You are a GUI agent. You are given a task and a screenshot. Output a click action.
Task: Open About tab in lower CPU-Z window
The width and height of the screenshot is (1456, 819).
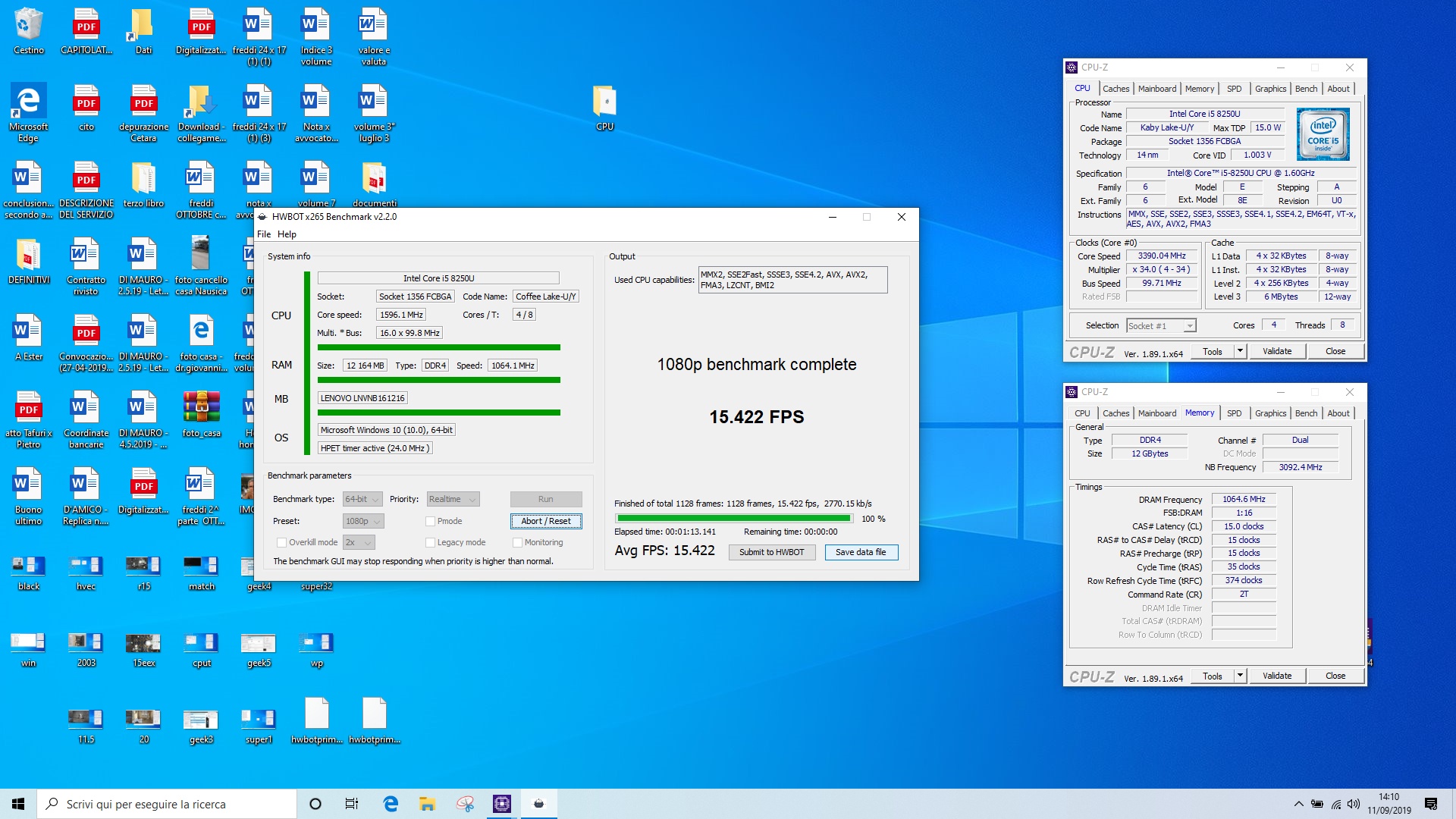[1338, 413]
